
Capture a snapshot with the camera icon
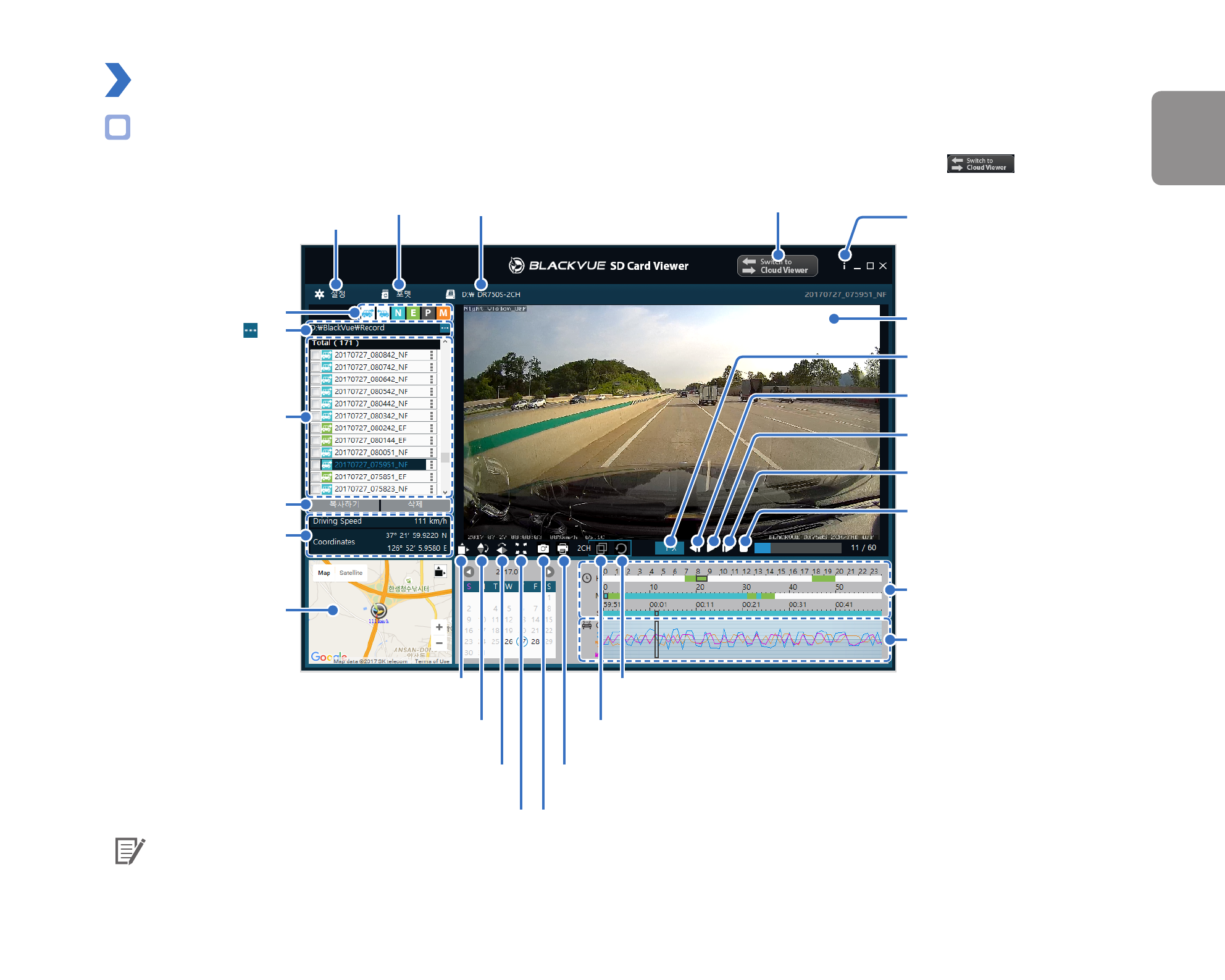point(543,548)
